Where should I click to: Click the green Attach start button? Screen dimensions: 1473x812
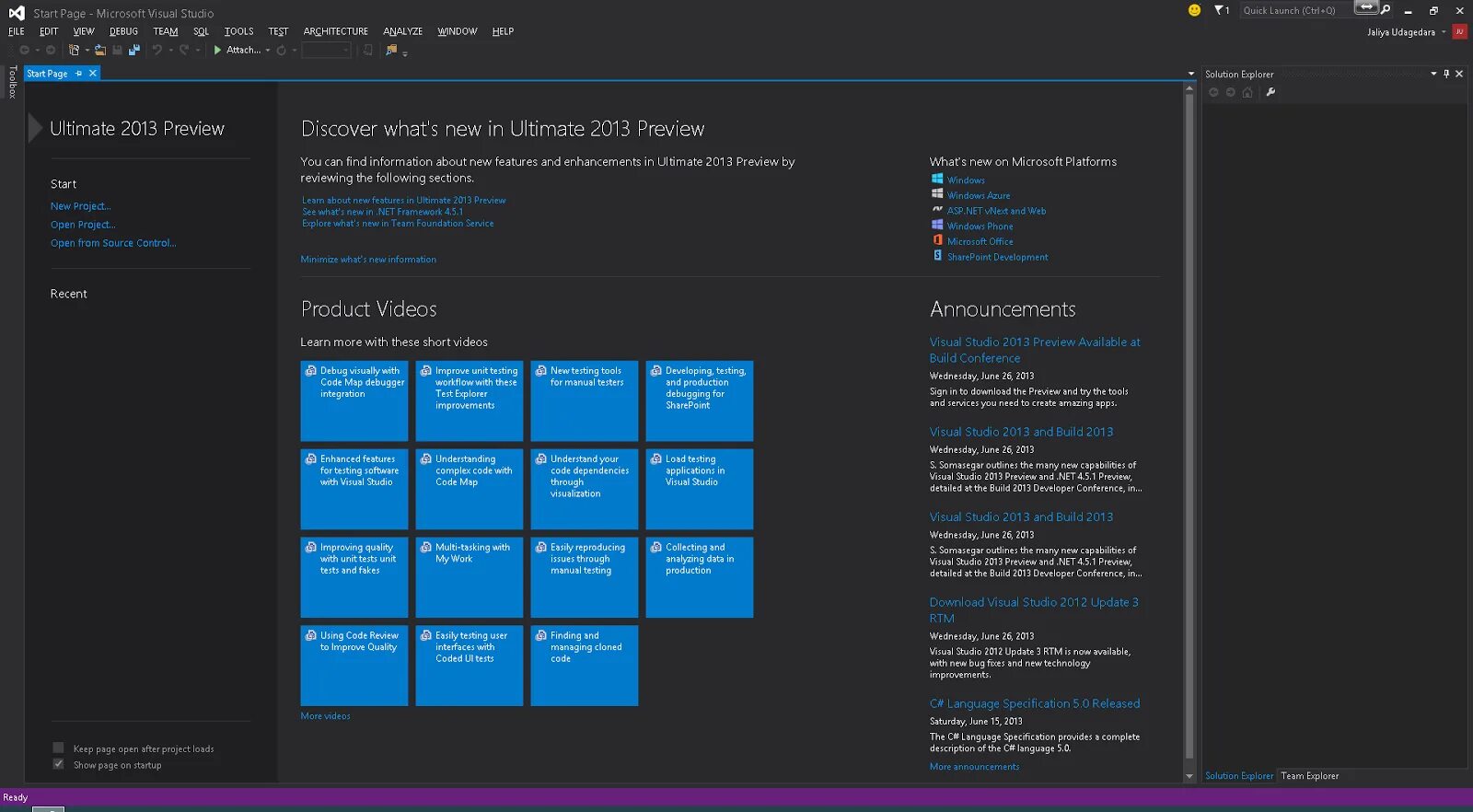(237, 50)
